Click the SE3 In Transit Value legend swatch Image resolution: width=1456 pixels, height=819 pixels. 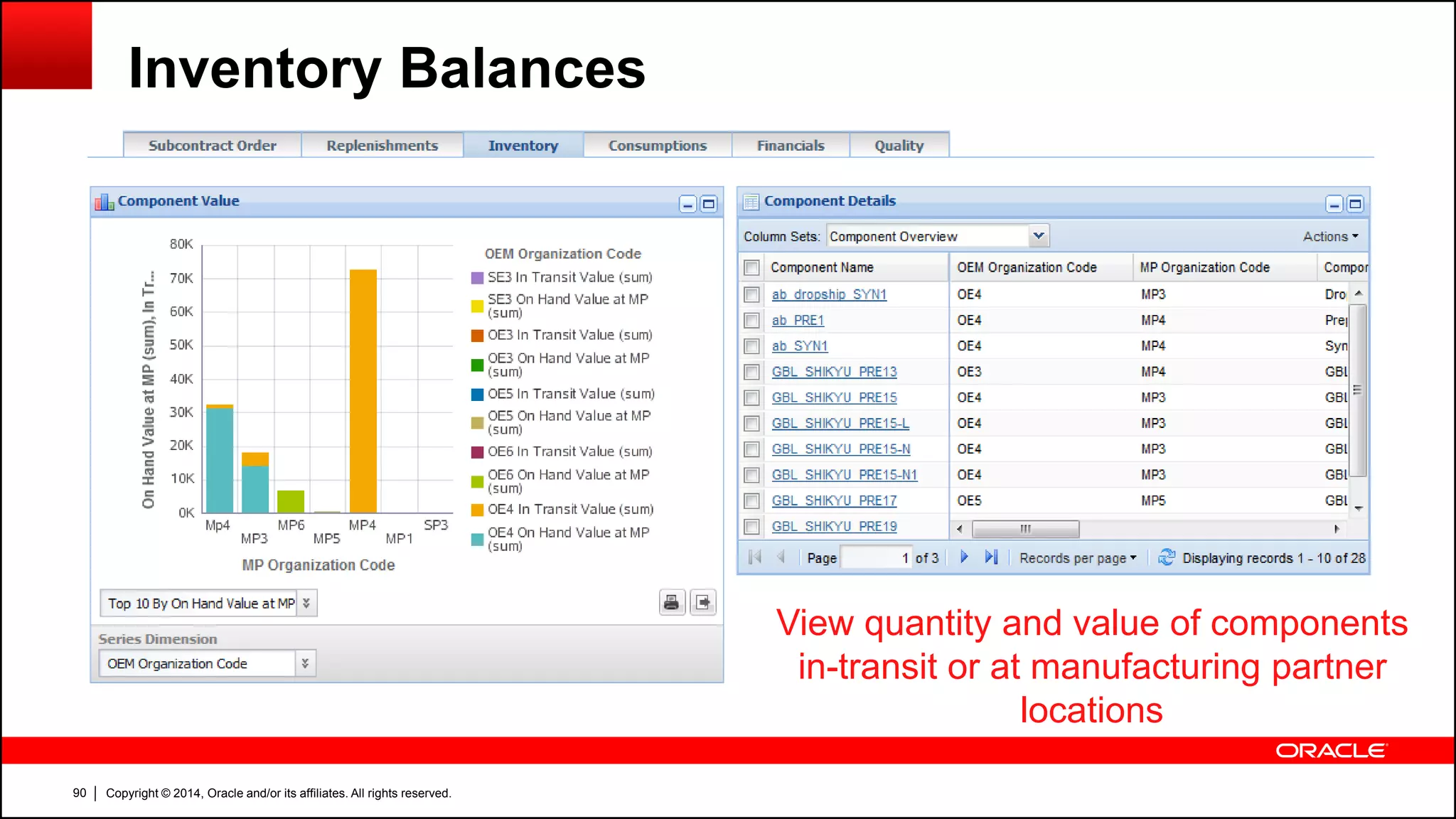pyautogui.click(x=478, y=278)
